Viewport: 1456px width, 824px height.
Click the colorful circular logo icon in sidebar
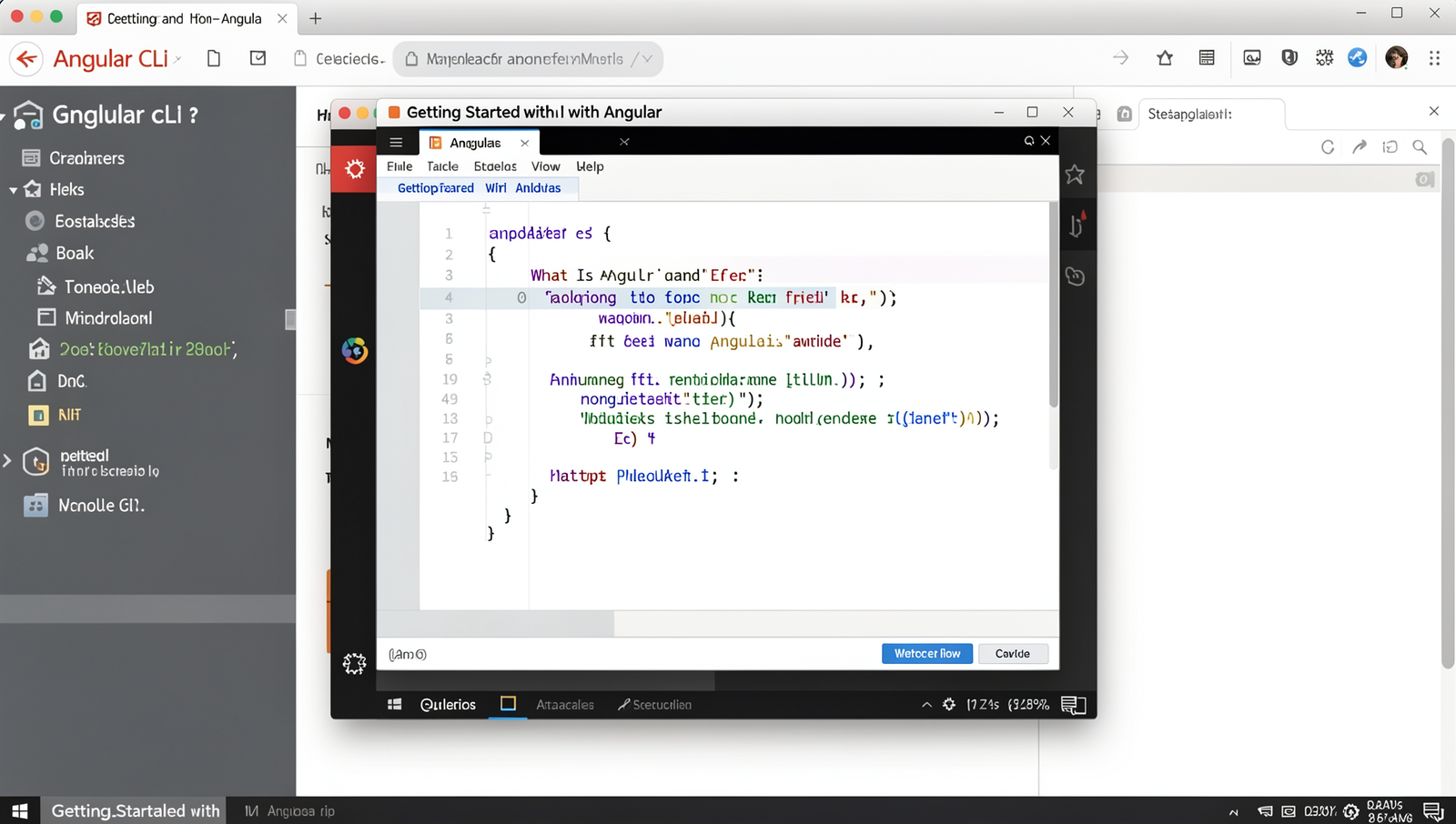click(x=354, y=350)
